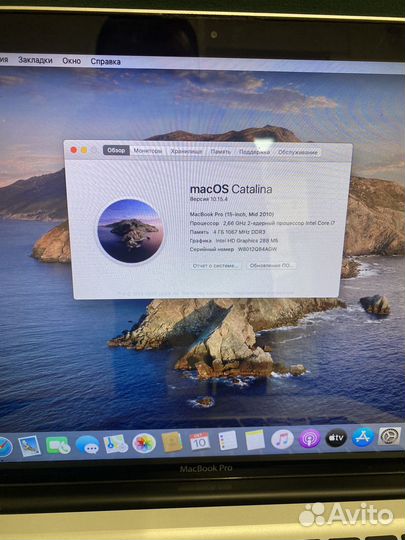Image resolution: width=405 pixels, height=540 pixels.
Task: Click the Отчет о системе button
Action: pyautogui.click(x=216, y=266)
